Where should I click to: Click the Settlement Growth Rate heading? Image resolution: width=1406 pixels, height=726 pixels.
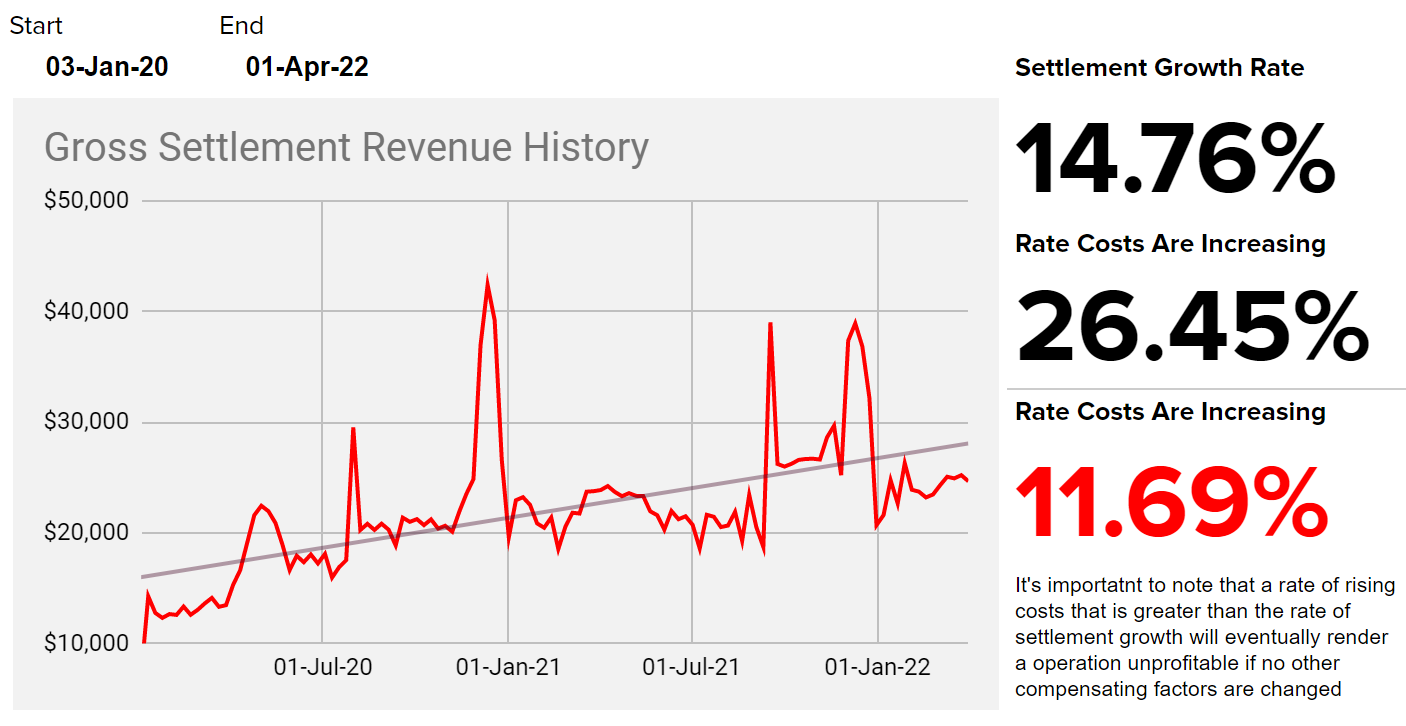1159,68
